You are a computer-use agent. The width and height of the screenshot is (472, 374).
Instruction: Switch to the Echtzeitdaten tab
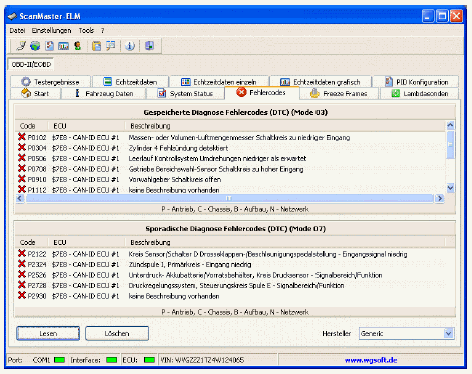click(130, 82)
